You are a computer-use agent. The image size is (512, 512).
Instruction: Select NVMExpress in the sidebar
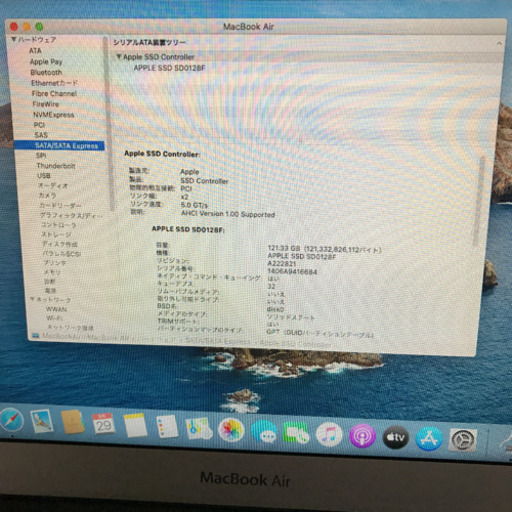tap(54, 115)
